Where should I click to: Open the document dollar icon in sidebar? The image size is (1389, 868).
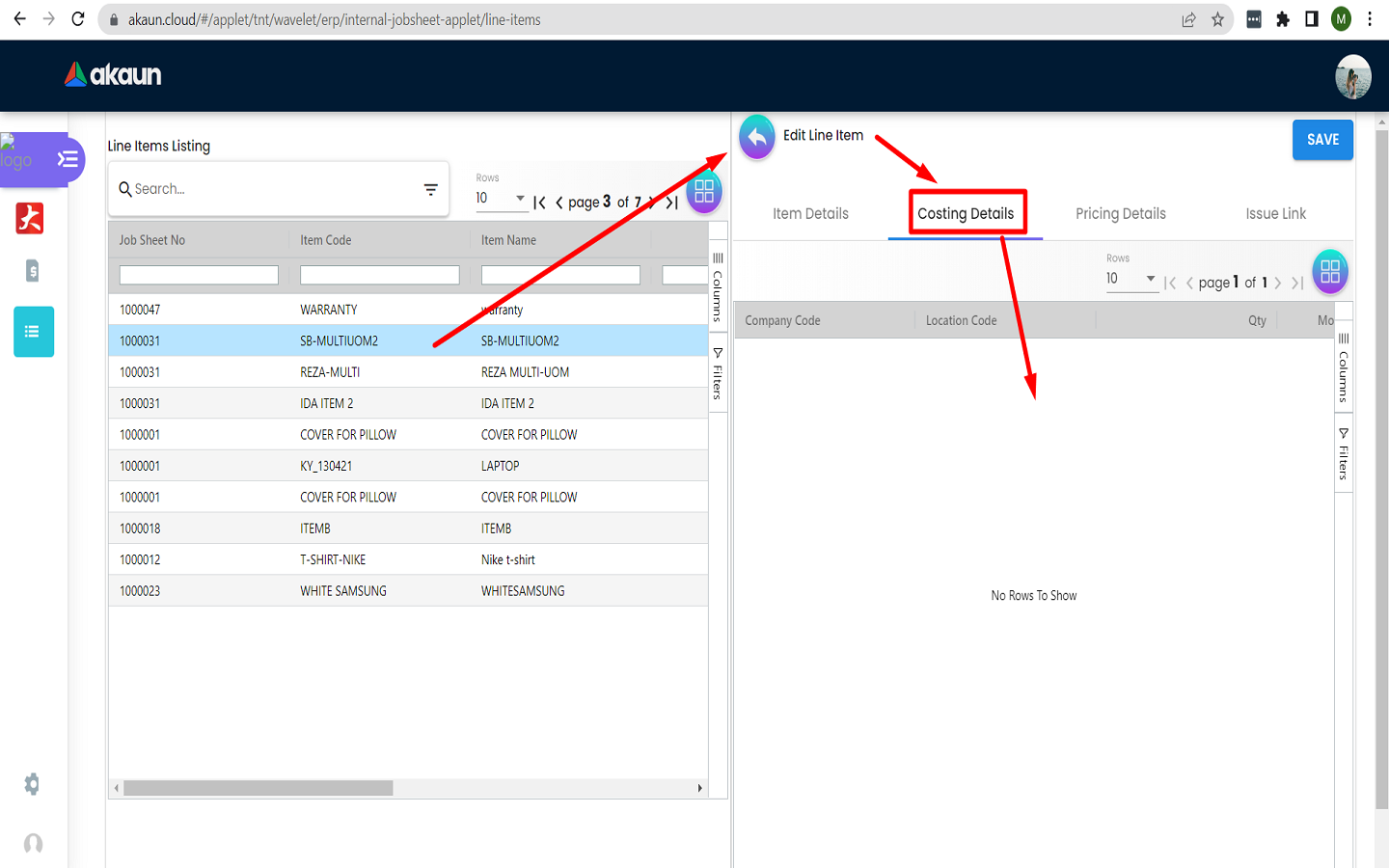[33, 271]
